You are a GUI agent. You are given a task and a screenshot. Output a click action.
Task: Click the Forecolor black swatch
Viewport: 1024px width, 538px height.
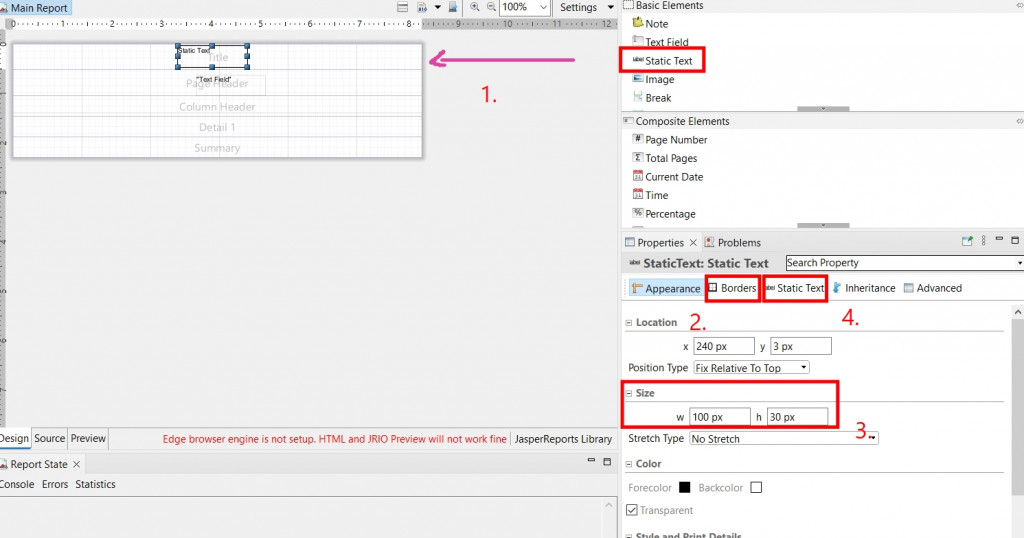684,487
